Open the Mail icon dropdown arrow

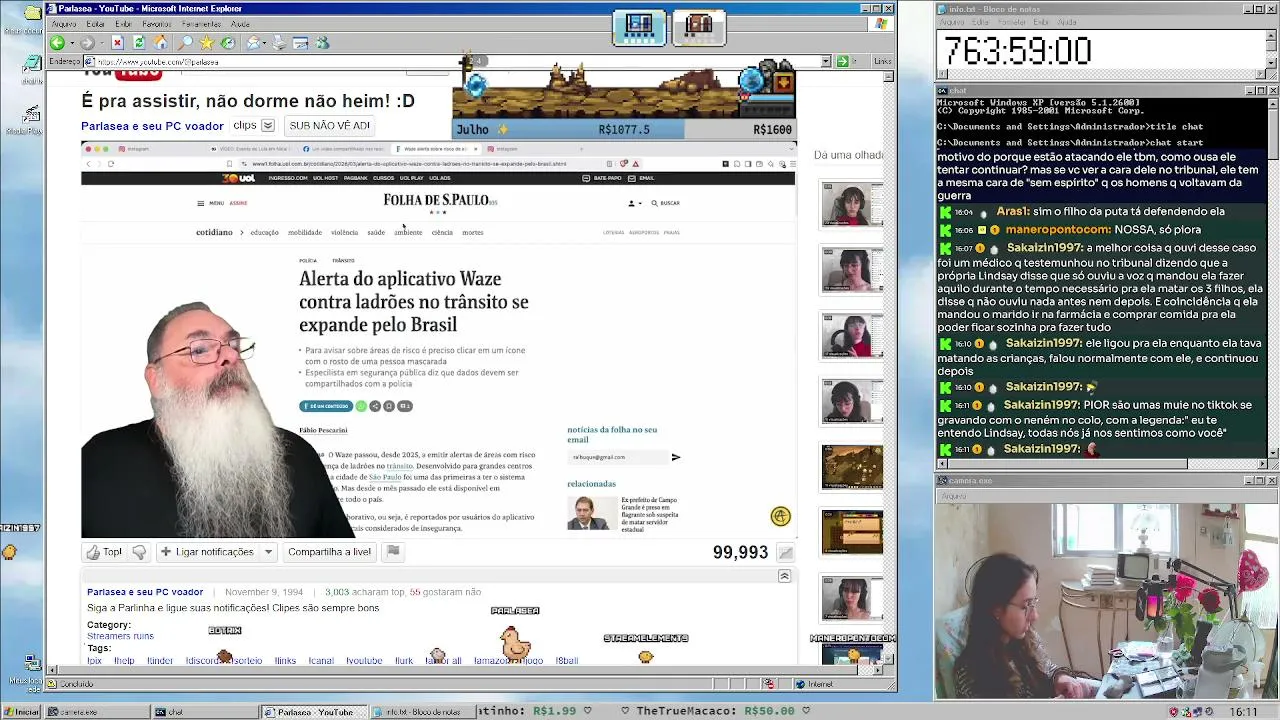tap(265, 43)
